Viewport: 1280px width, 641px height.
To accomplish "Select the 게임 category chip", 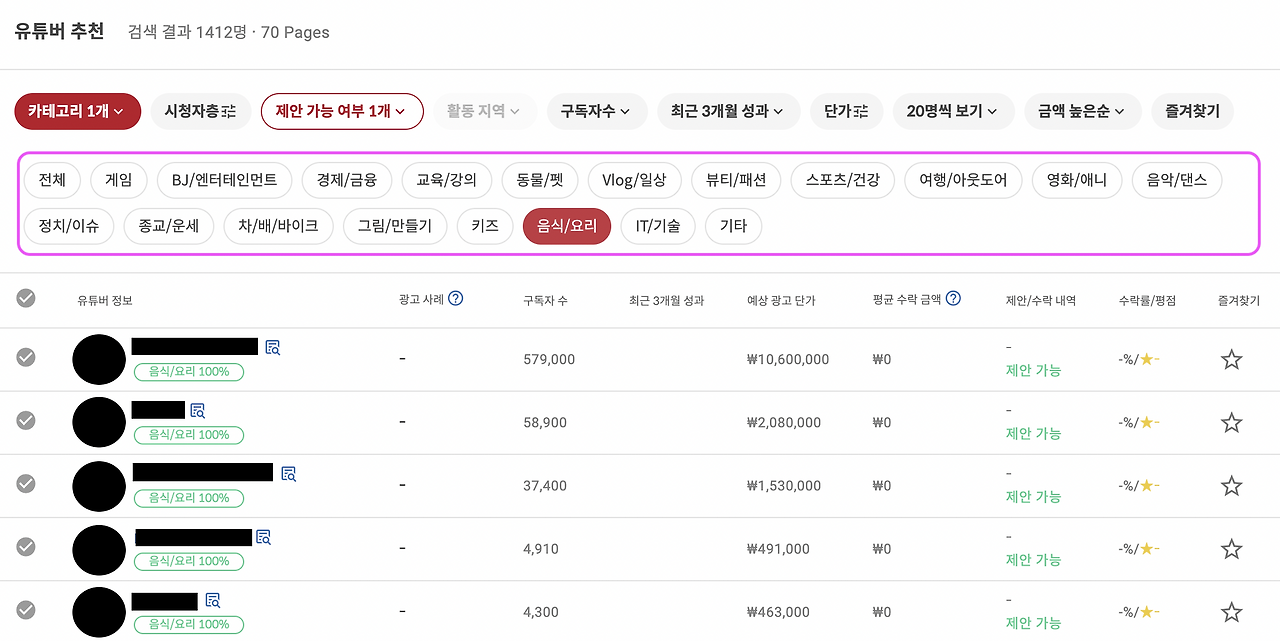I will pyautogui.click(x=118, y=180).
